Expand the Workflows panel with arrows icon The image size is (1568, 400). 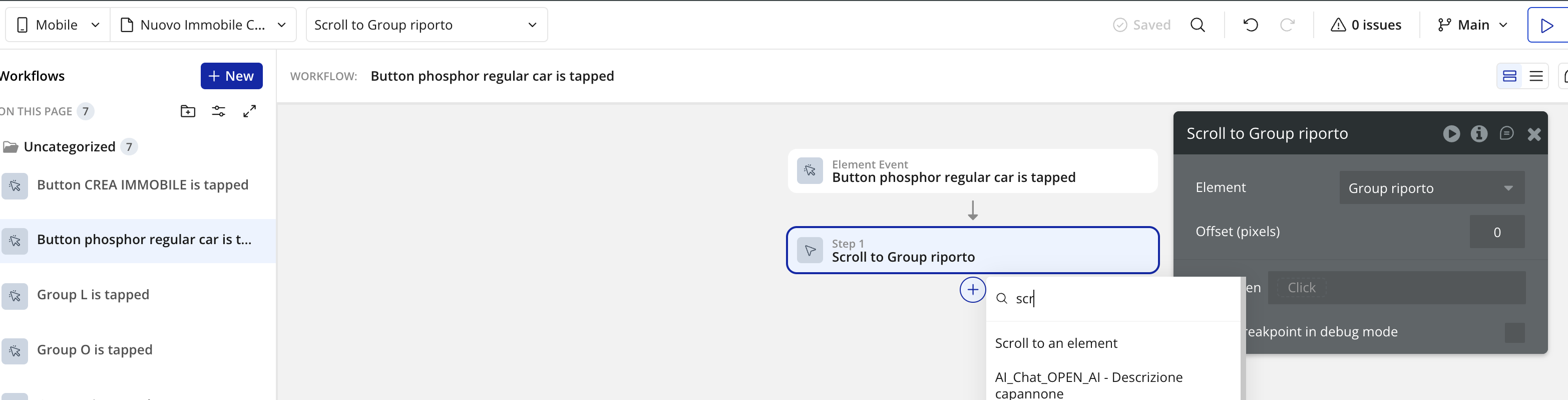pos(249,111)
